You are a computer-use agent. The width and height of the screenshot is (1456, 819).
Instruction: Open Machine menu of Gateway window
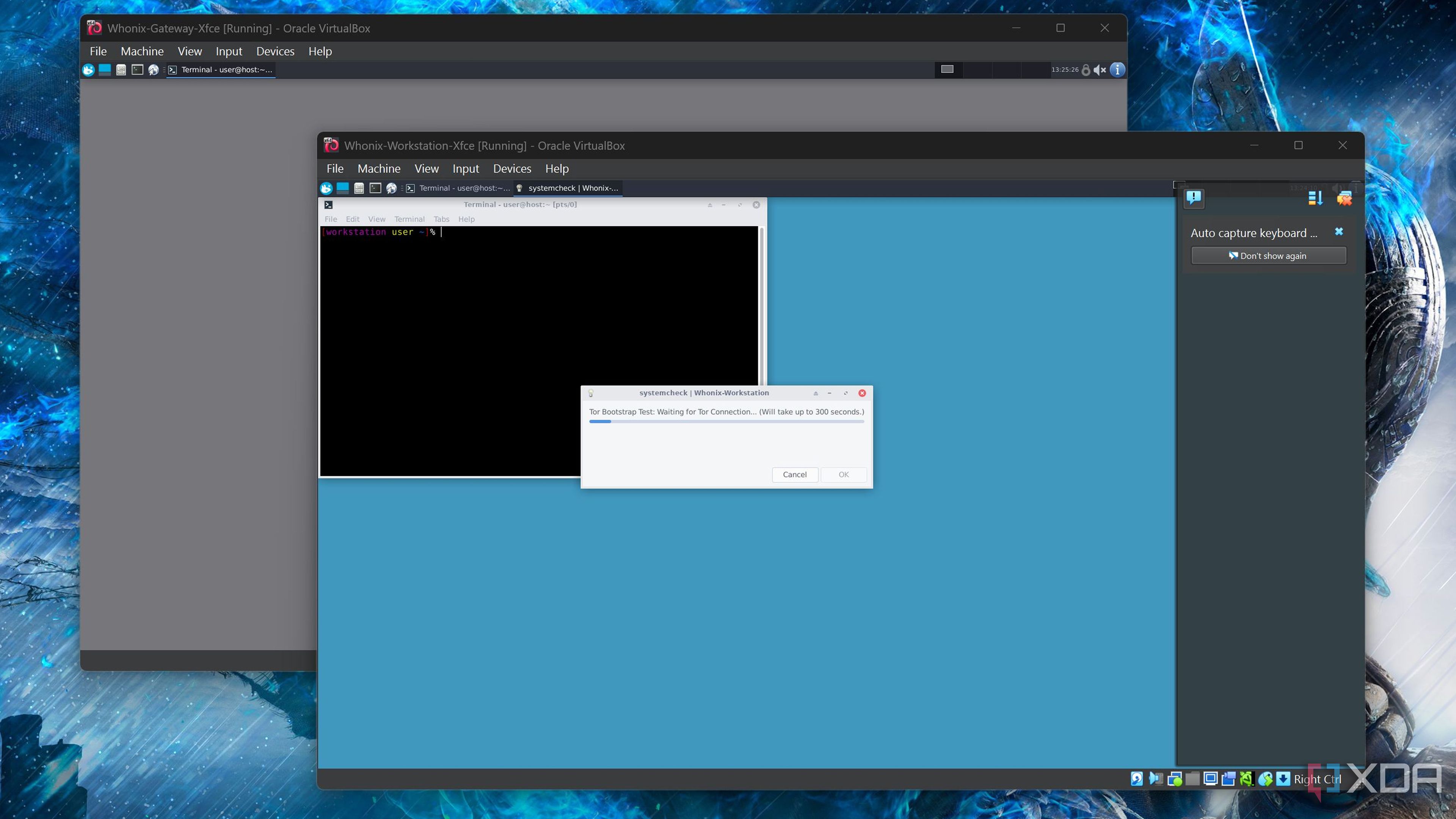tap(142, 51)
